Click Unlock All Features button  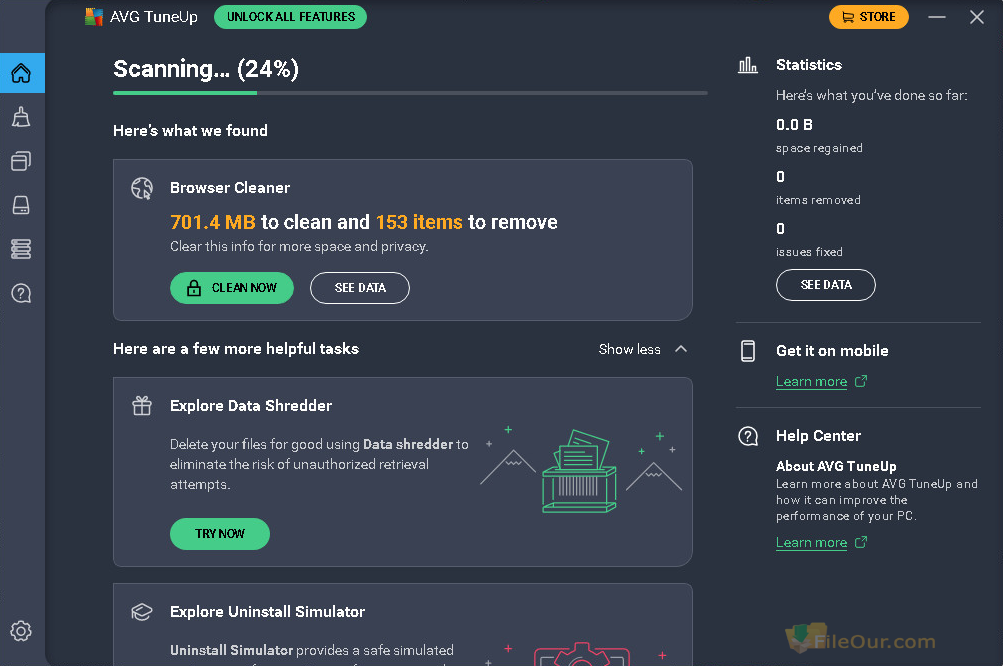pos(290,17)
